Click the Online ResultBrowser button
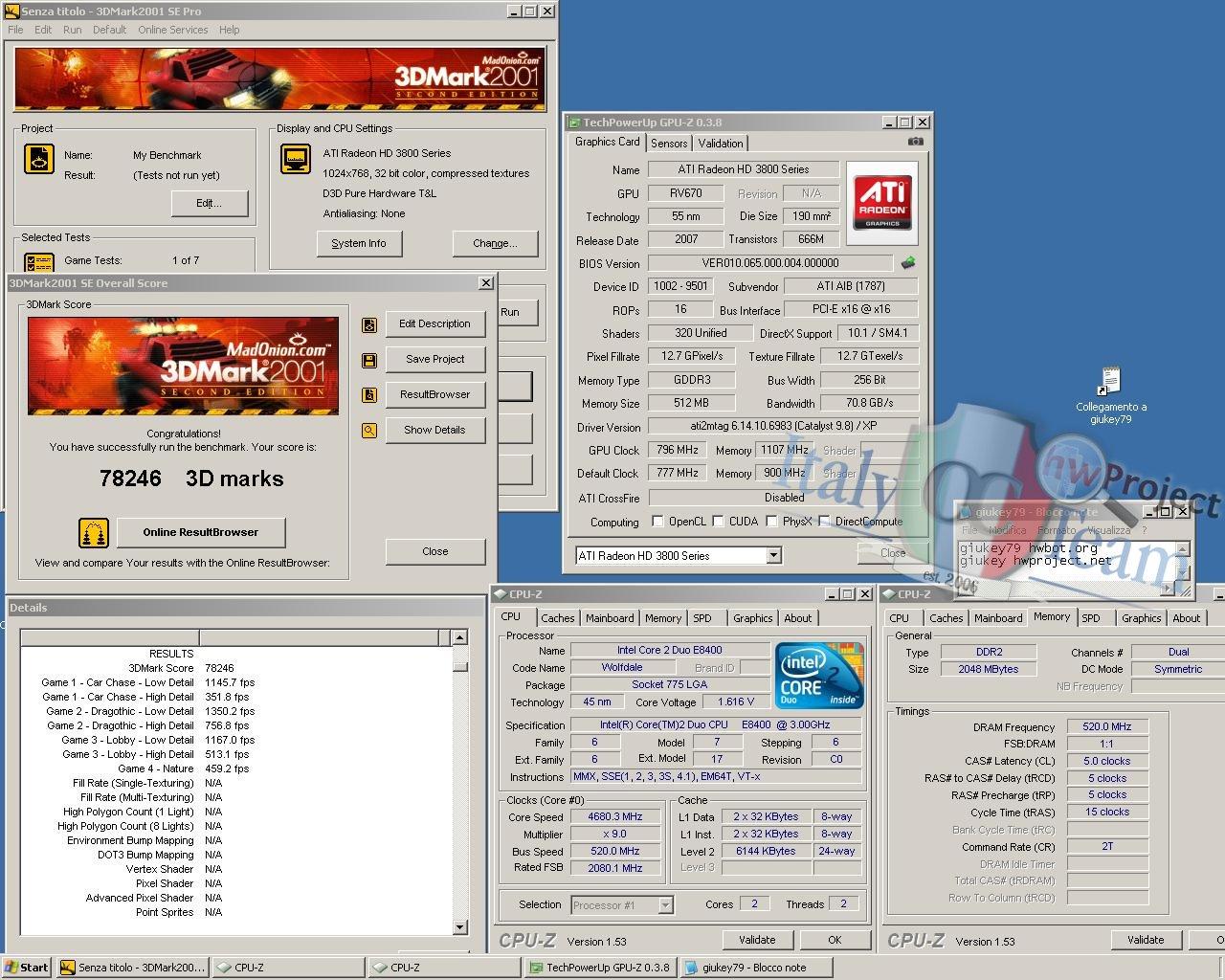 [201, 533]
